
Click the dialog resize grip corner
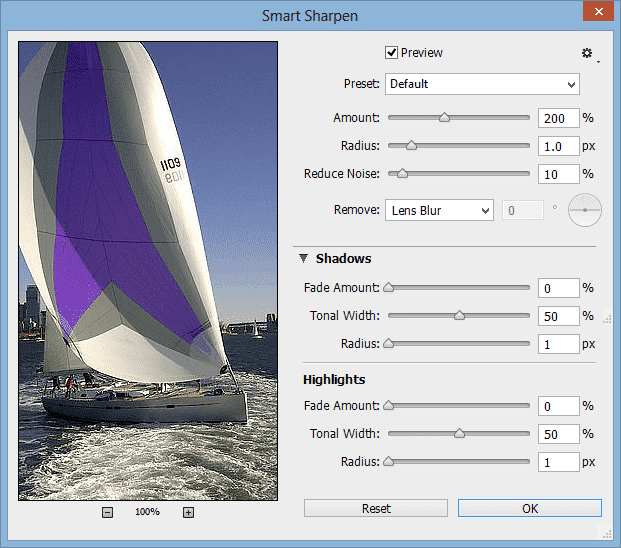(x=607, y=533)
